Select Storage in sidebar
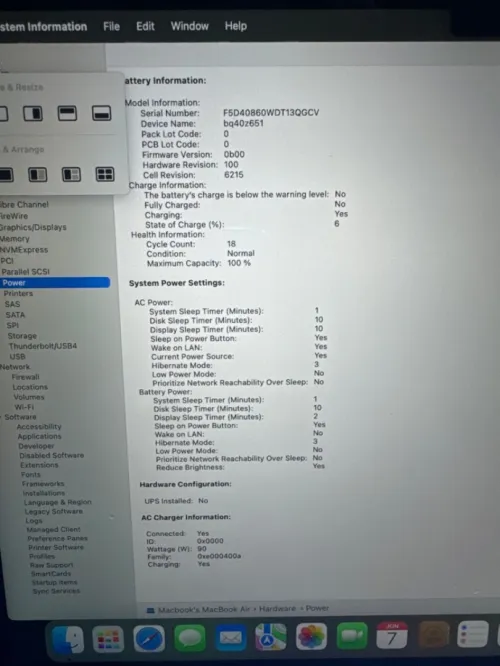 tap(22, 336)
